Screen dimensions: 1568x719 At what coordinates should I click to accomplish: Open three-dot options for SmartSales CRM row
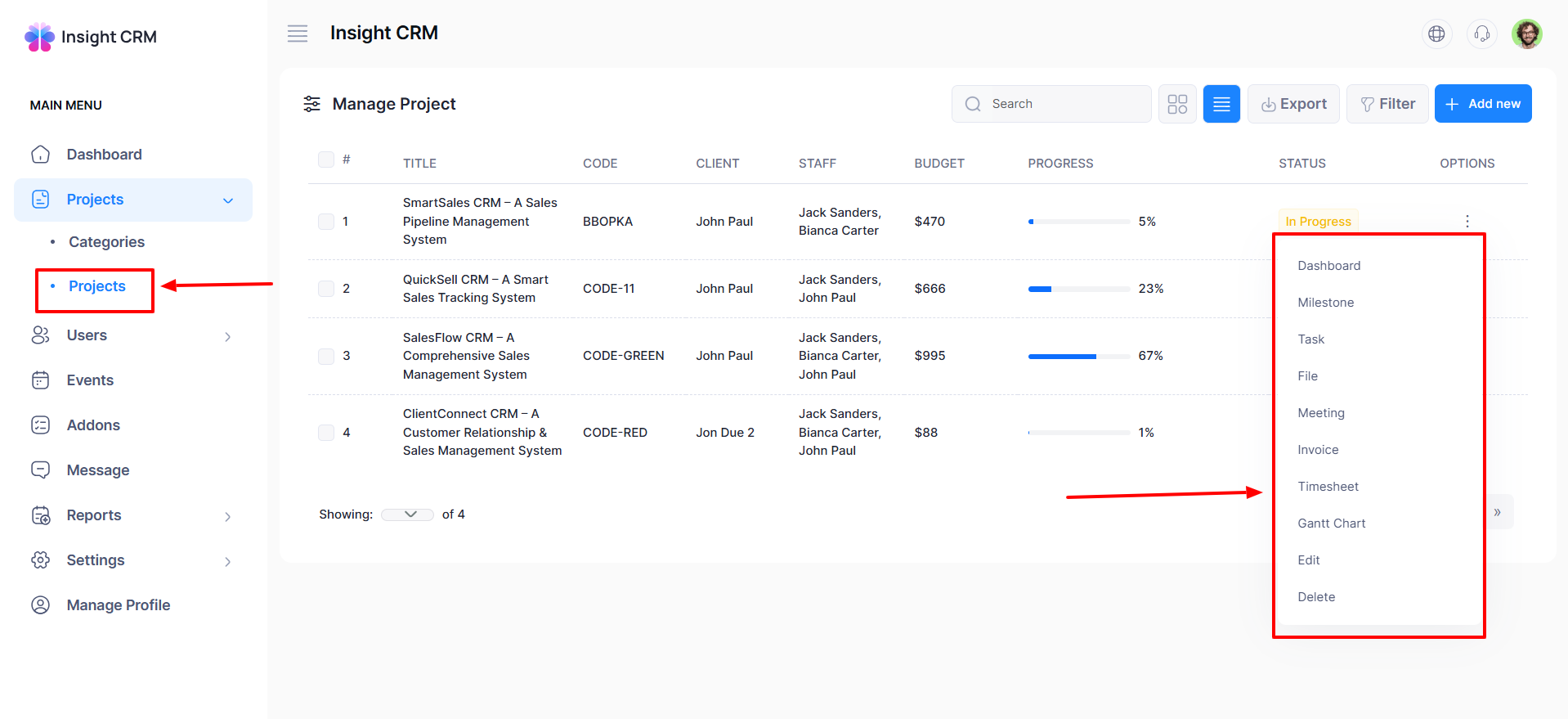tap(1467, 222)
